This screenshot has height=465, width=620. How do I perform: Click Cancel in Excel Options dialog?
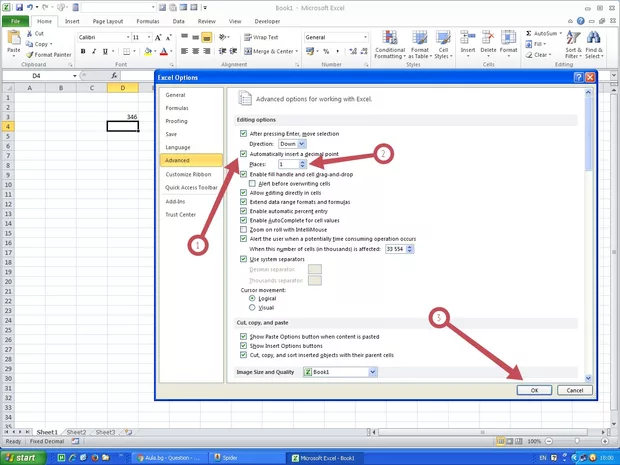click(574, 390)
